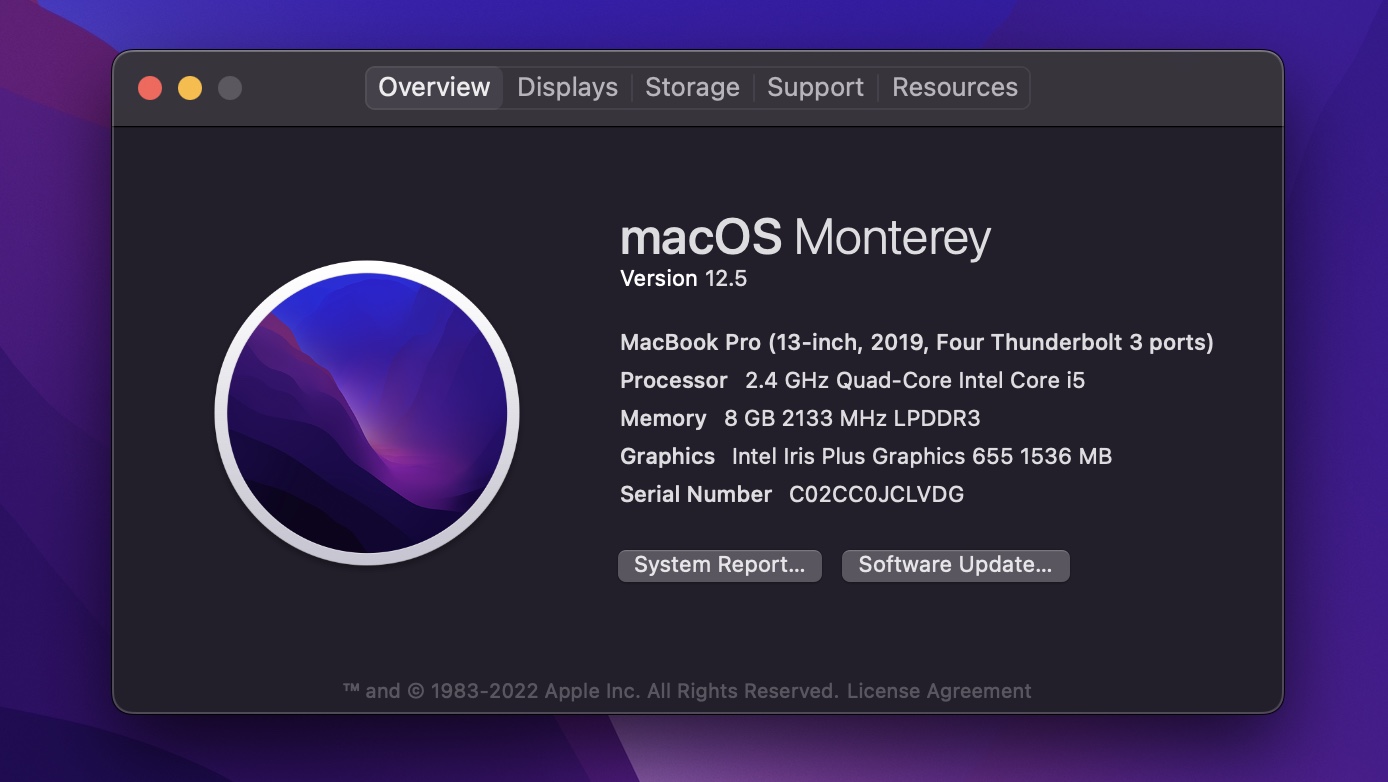Click the Intel Iris Plus Graphics value
This screenshot has height=782, width=1388.
(x=922, y=457)
